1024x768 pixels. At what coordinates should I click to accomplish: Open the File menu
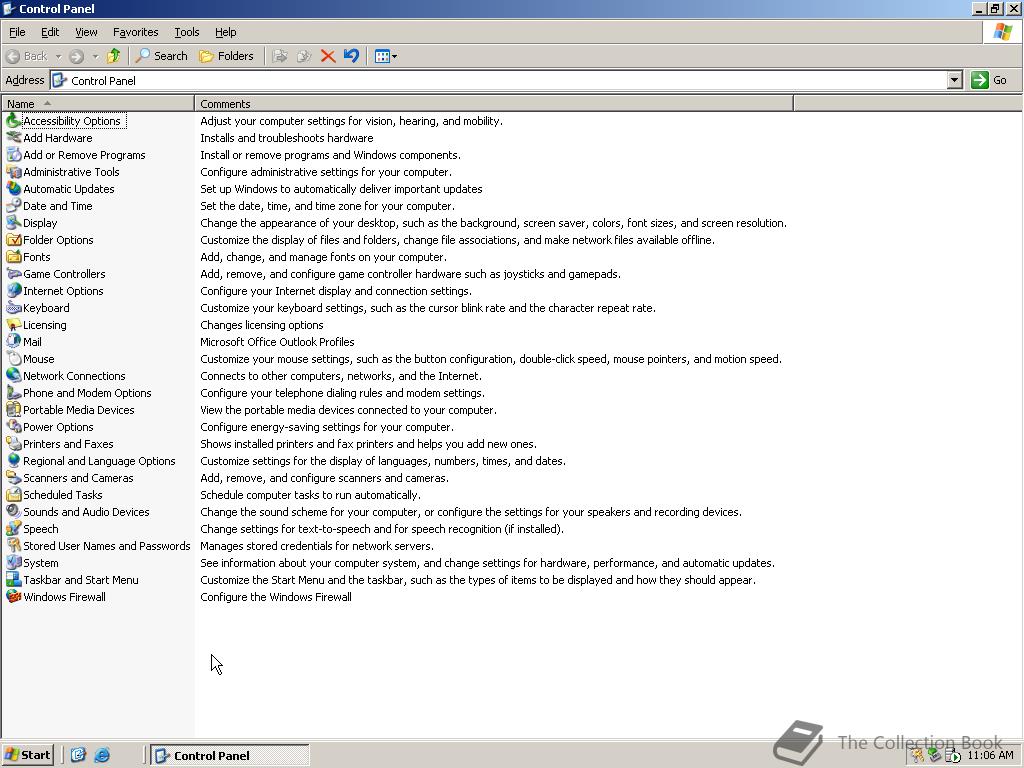coord(17,32)
